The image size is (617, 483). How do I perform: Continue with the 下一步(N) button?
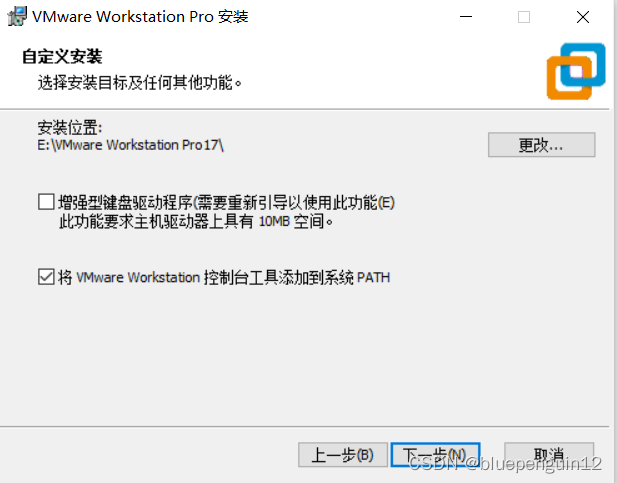435,455
